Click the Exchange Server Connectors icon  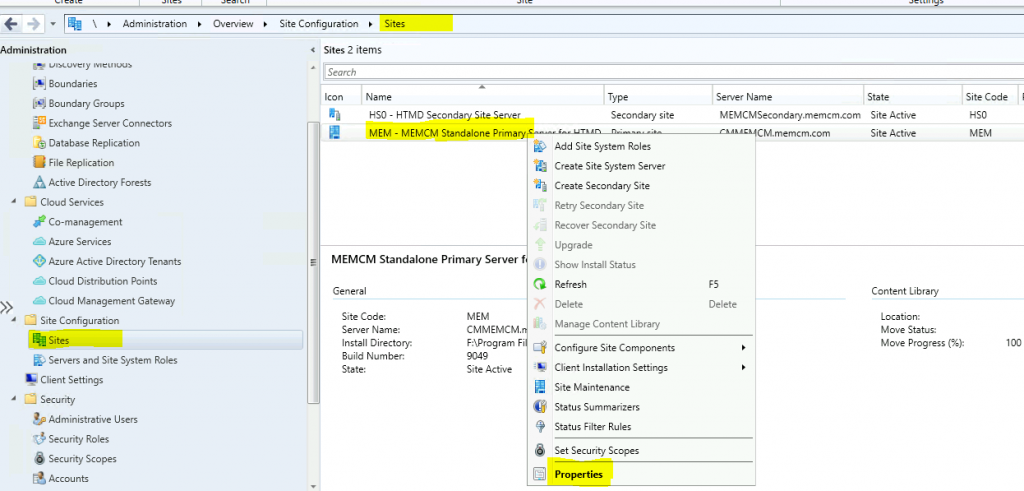(39, 123)
